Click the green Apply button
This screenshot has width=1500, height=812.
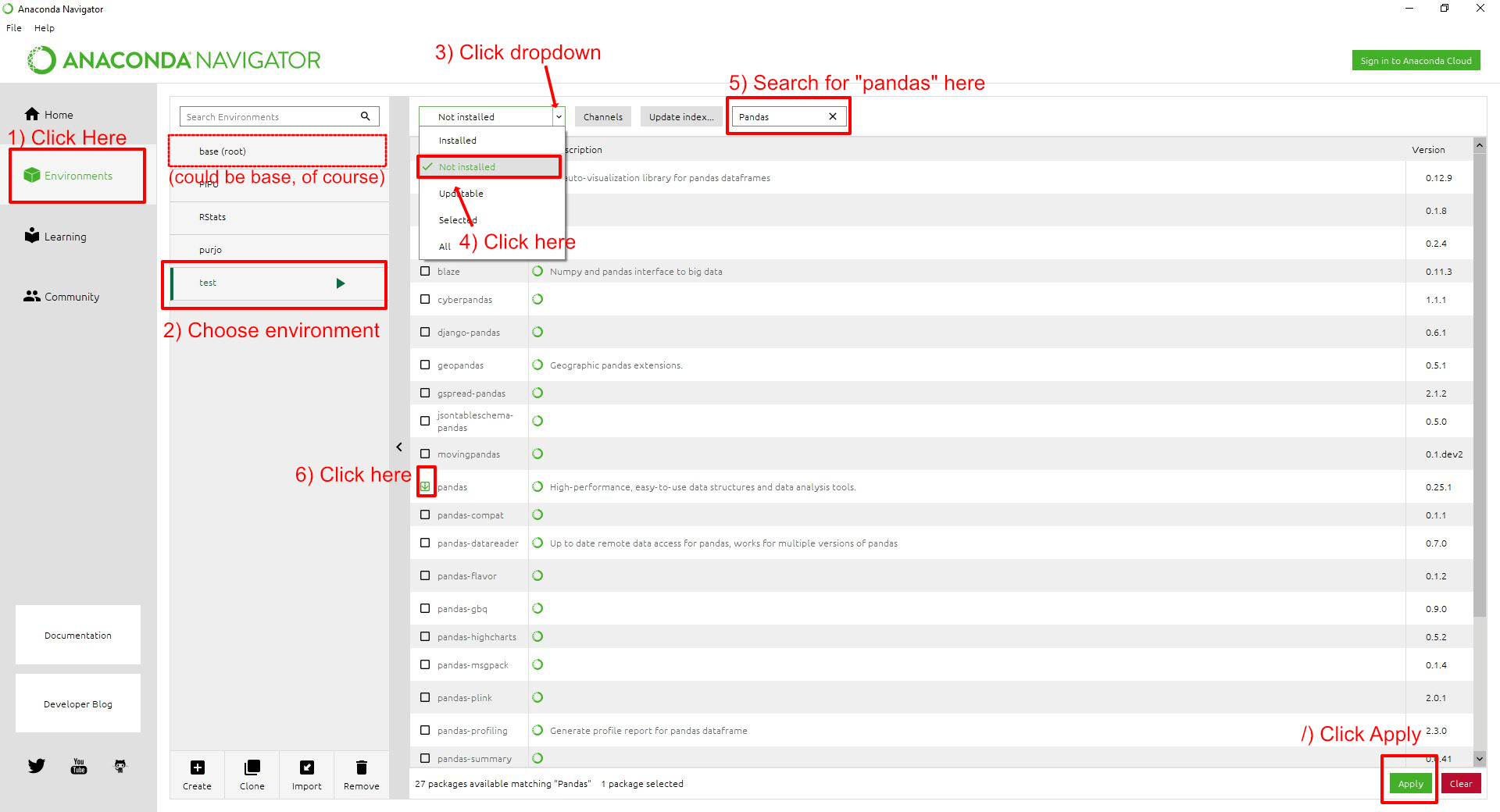1410,783
